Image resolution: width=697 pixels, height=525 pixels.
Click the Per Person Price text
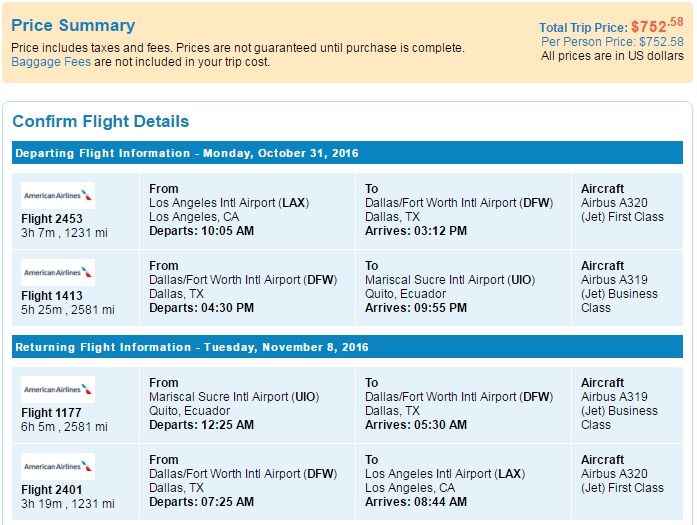(x=612, y=42)
